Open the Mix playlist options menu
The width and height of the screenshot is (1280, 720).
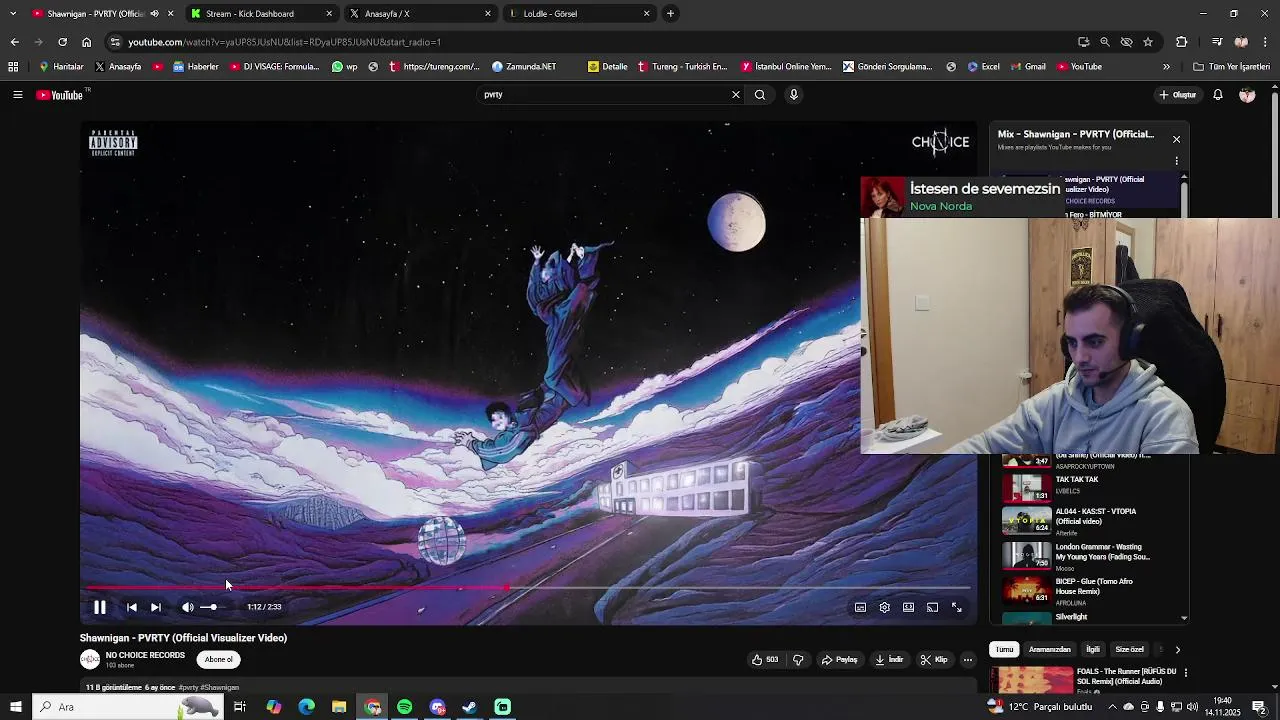(1176, 161)
